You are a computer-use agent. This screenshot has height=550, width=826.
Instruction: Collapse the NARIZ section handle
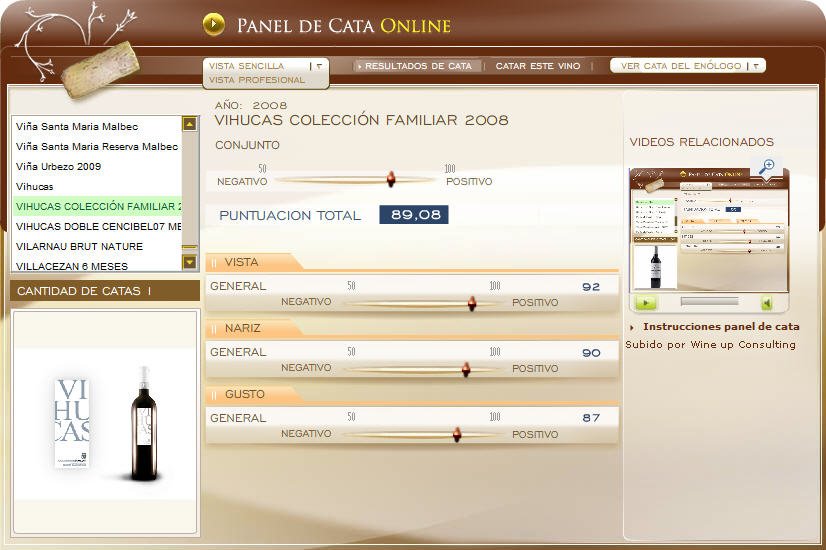214,328
